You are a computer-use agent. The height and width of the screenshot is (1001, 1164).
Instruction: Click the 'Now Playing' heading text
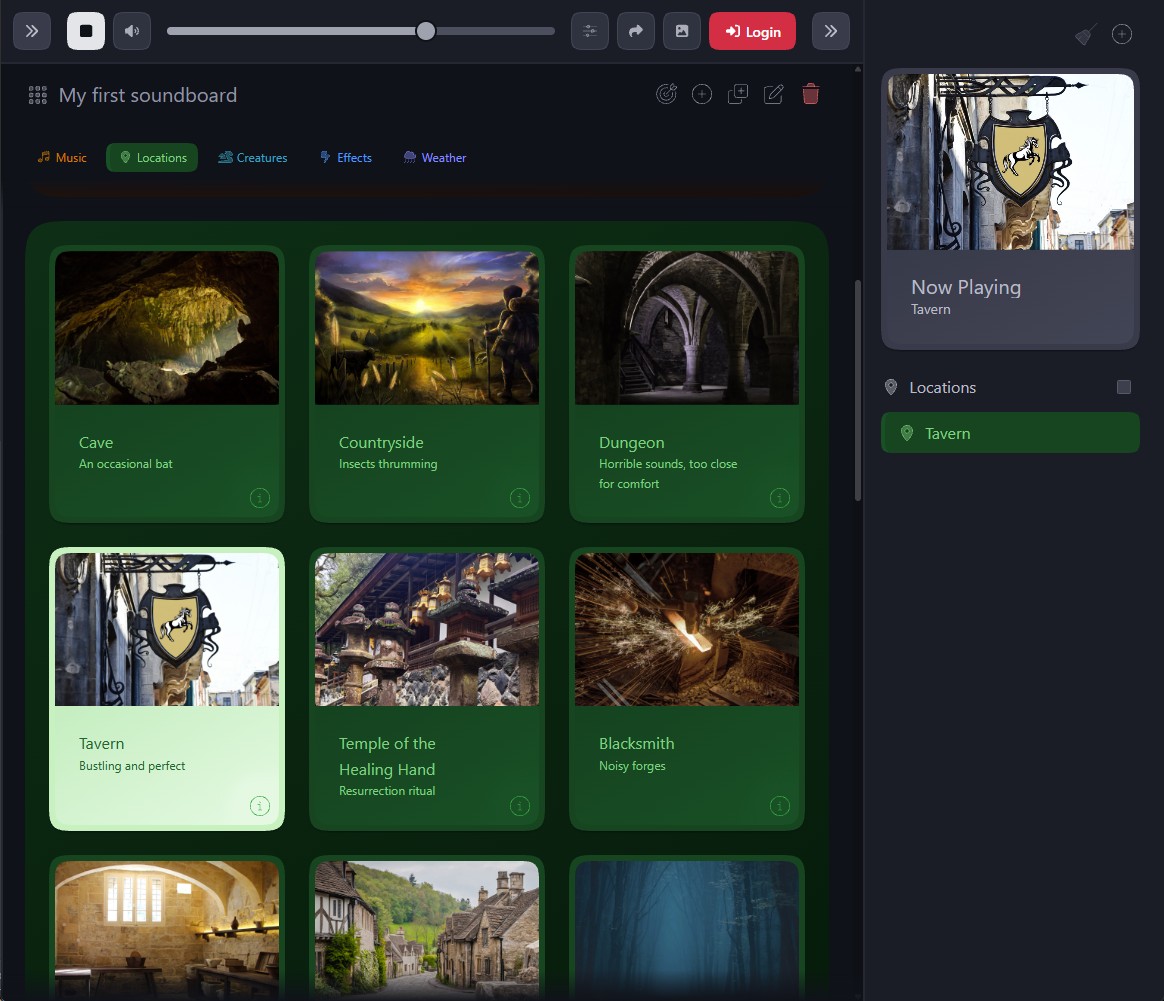click(x=966, y=287)
